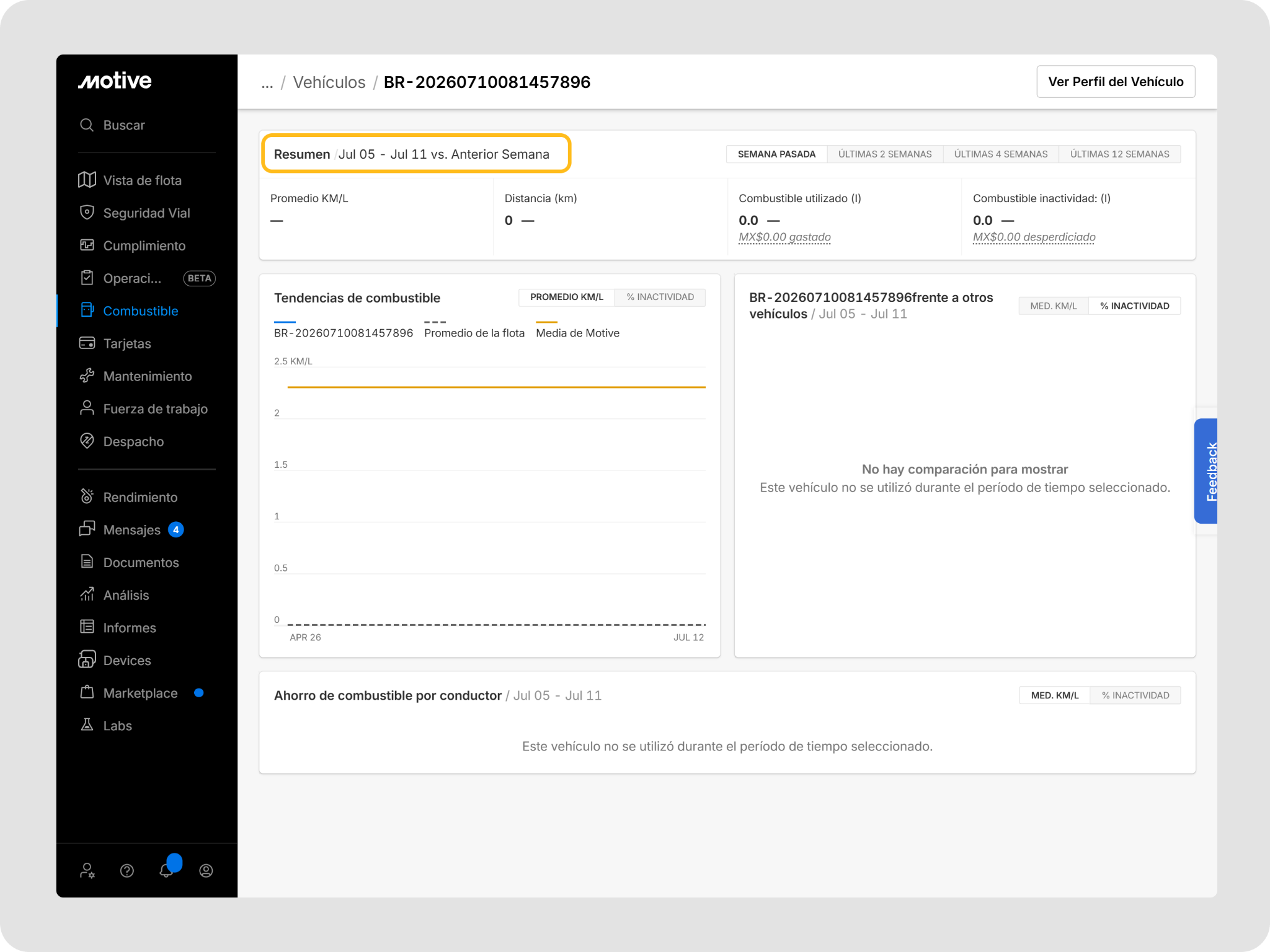The height and width of the screenshot is (952, 1270).
Task: Open Rendimiento medal icon
Action: tap(87, 497)
